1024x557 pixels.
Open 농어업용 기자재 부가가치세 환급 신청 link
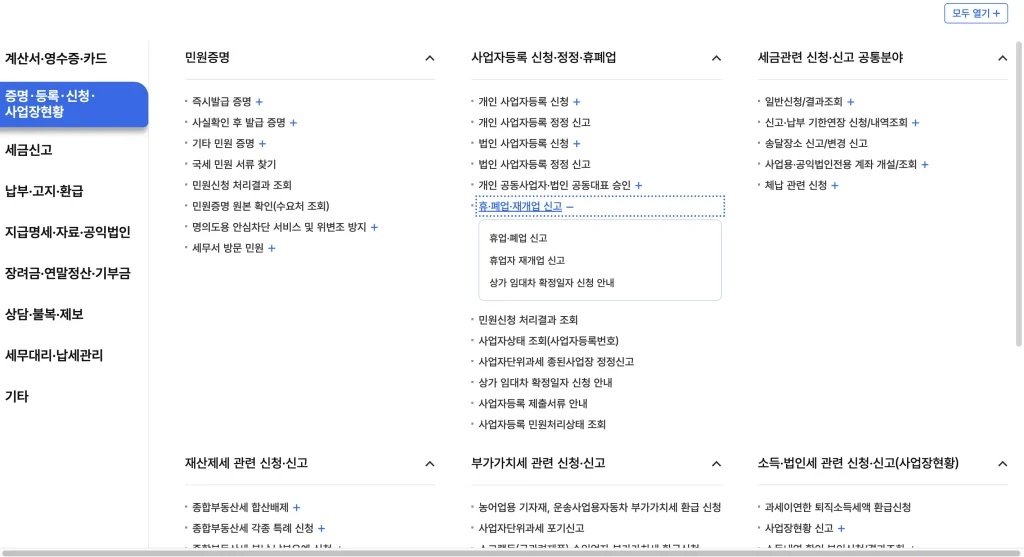(x=600, y=507)
